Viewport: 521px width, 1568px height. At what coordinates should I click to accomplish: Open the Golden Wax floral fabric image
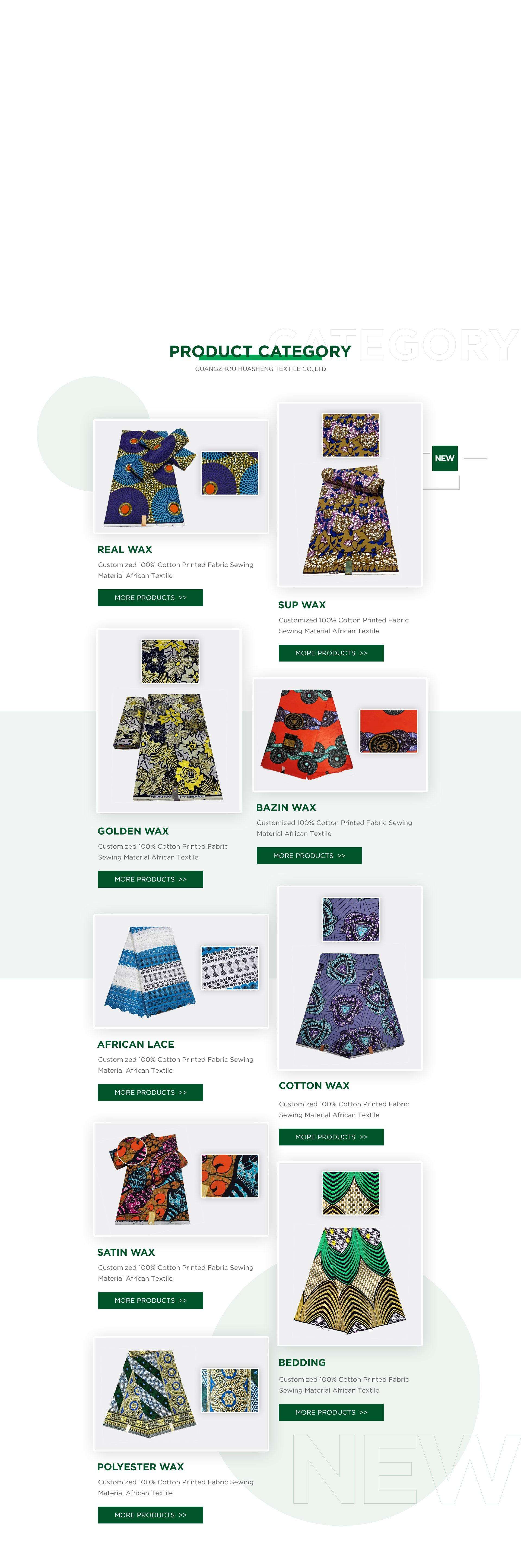click(169, 721)
